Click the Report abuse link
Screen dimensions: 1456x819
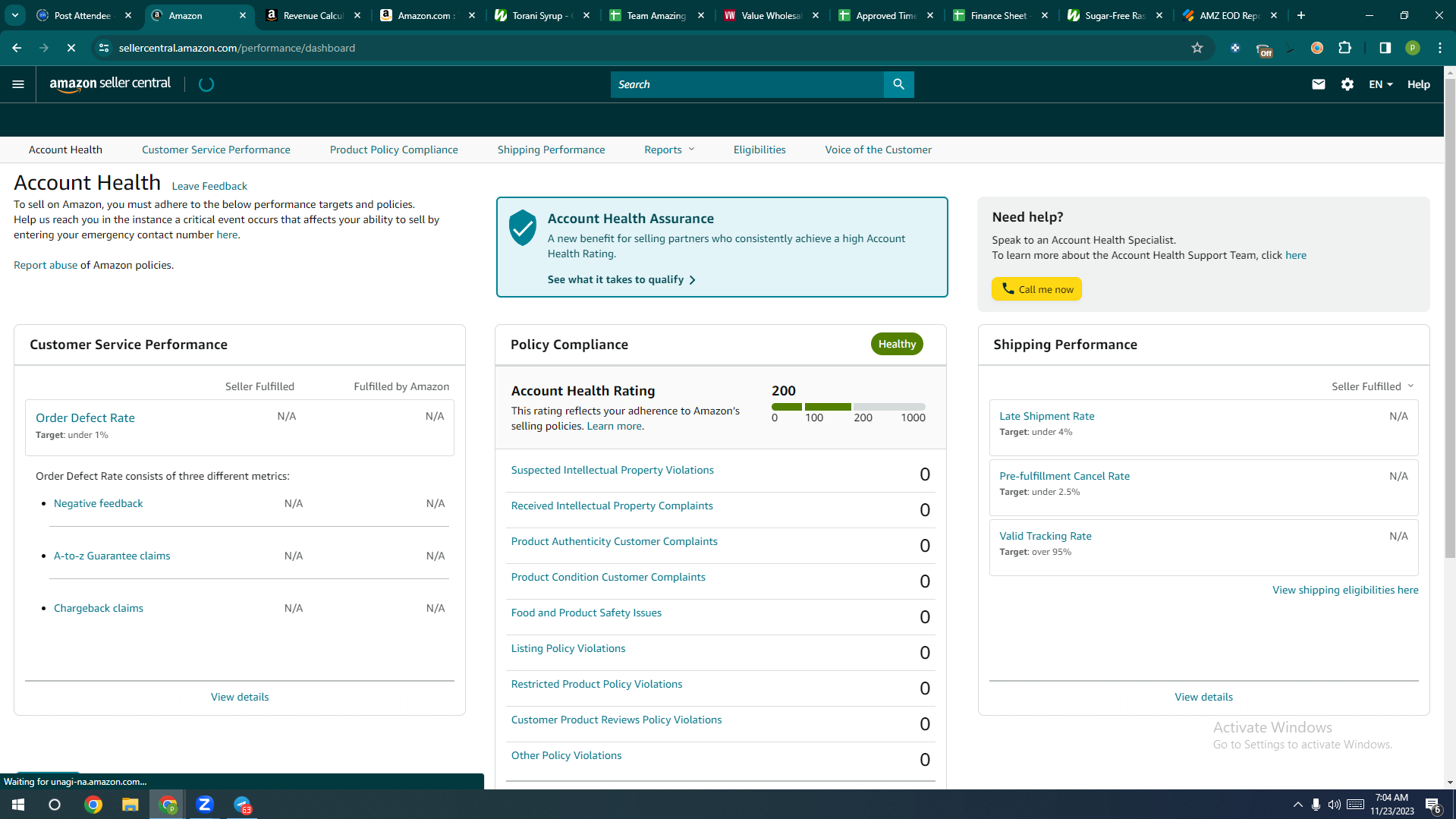tap(46, 265)
